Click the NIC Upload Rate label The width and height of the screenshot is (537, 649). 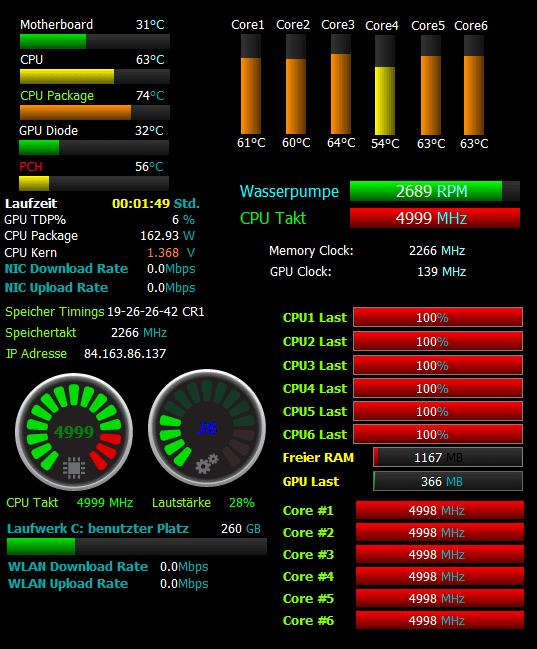pos(56,287)
